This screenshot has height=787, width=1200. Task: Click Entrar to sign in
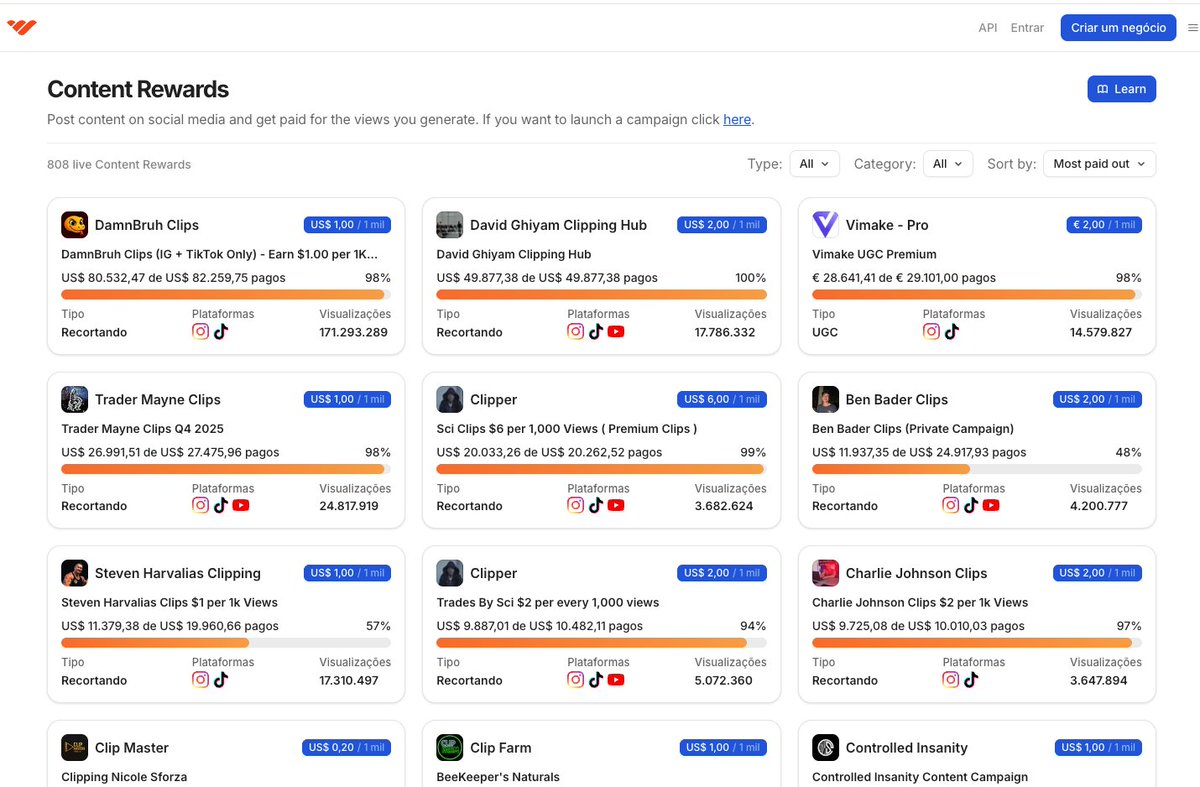click(x=1027, y=28)
